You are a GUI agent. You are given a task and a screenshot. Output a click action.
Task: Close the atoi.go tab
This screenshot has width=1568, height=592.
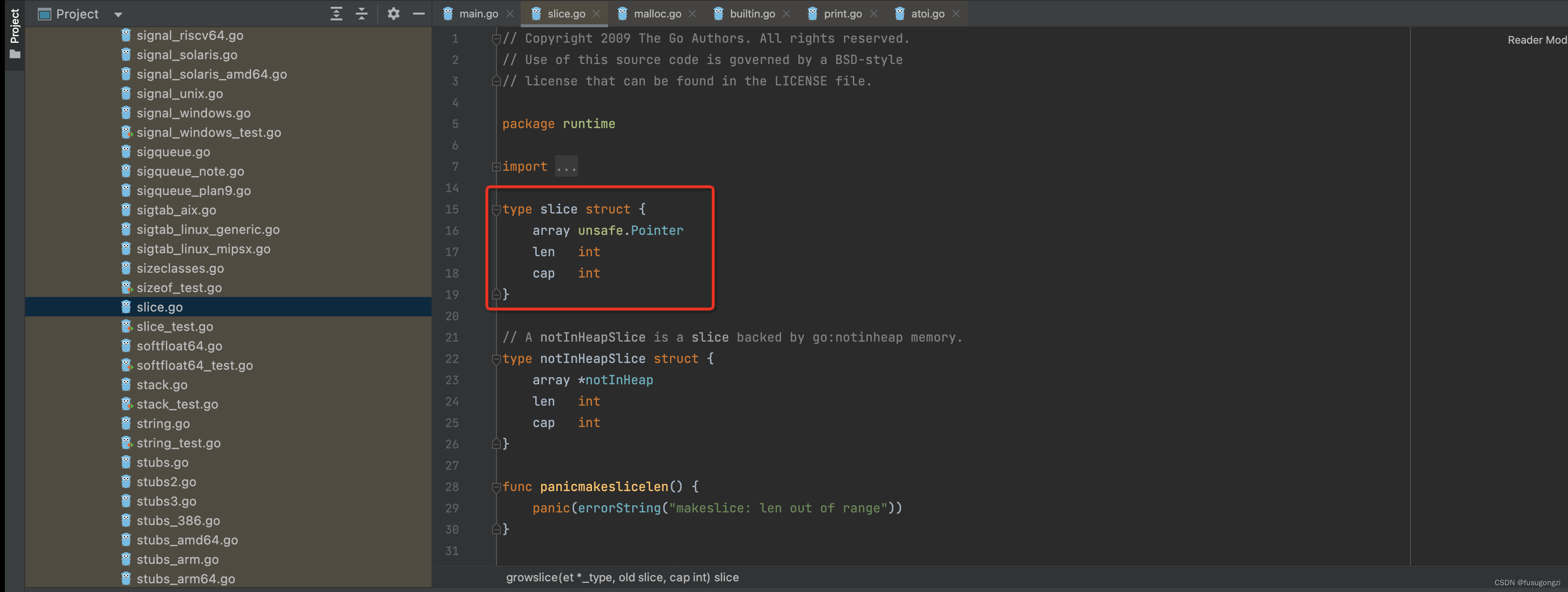pos(956,14)
